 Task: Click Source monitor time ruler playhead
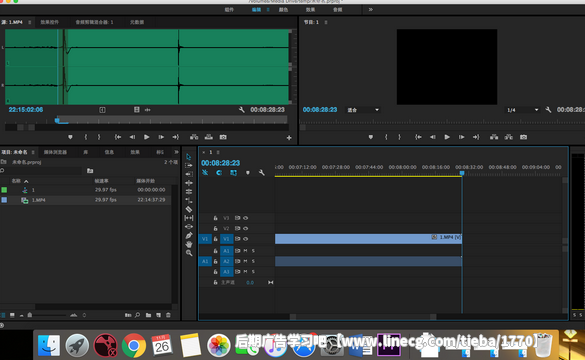(57, 120)
